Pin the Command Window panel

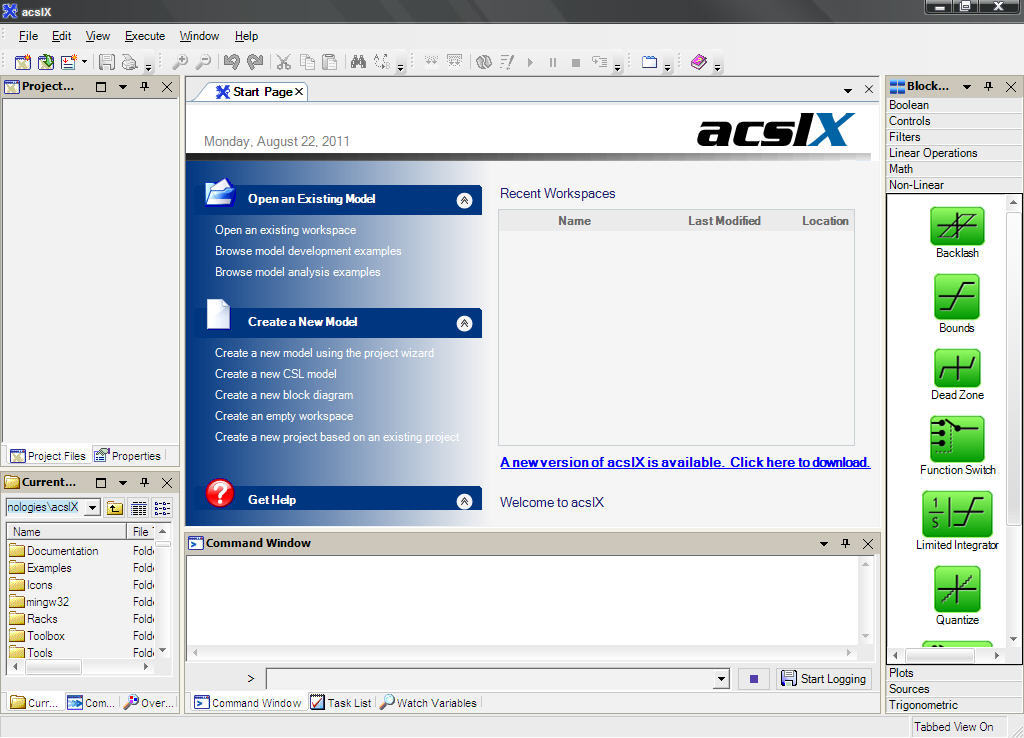[845, 543]
